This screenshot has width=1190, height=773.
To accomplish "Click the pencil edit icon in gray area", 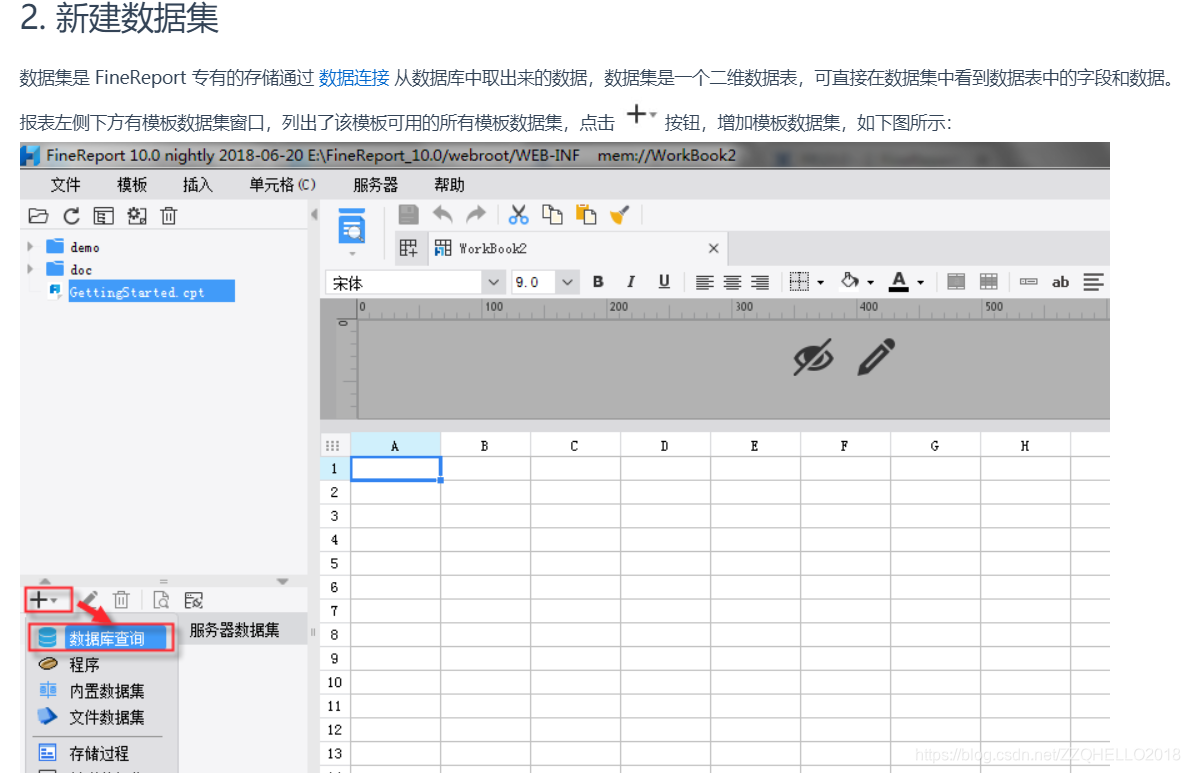I will click(876, 357).
